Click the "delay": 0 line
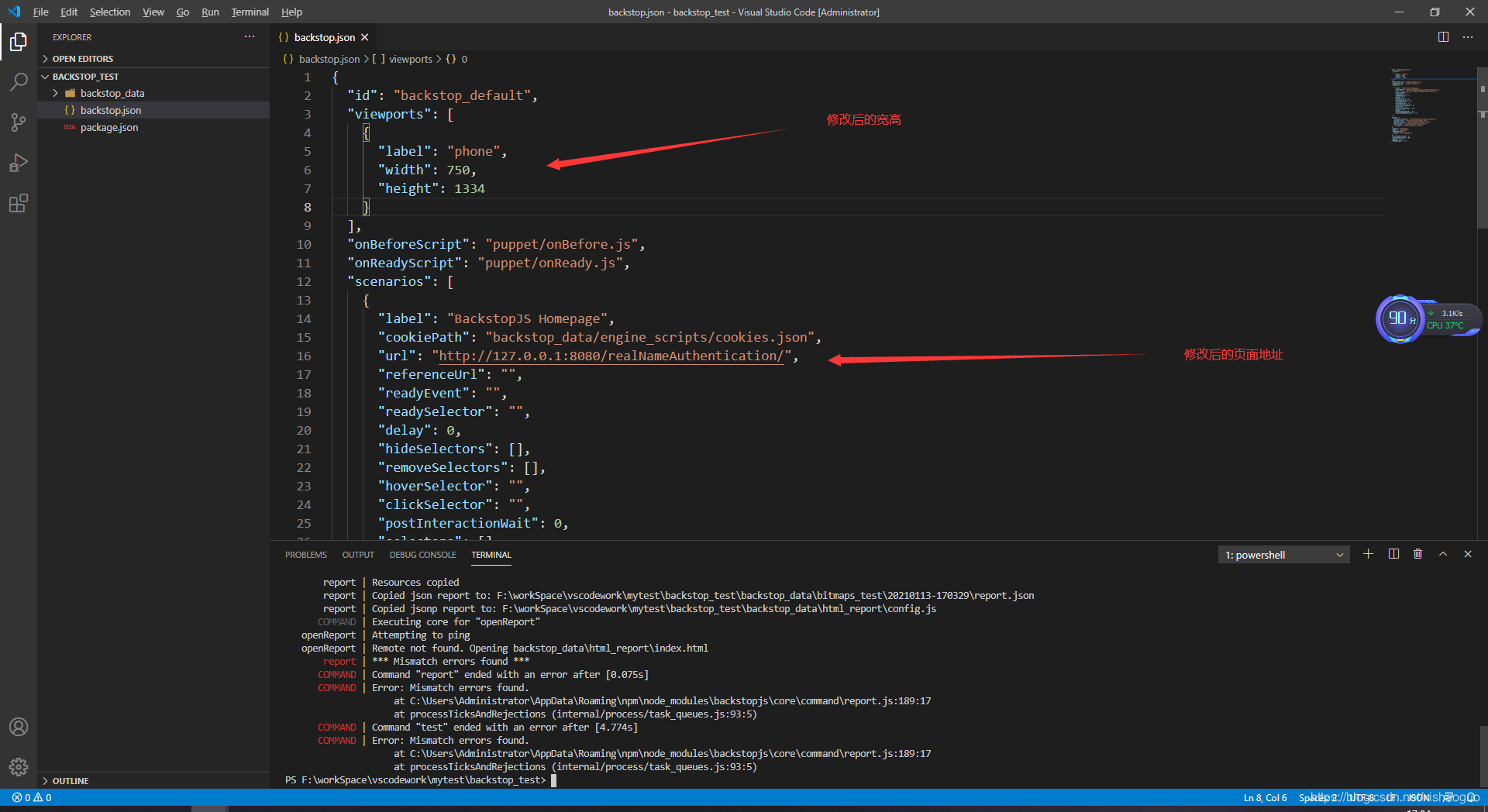 pyautogui.click(x=419, y=430)
